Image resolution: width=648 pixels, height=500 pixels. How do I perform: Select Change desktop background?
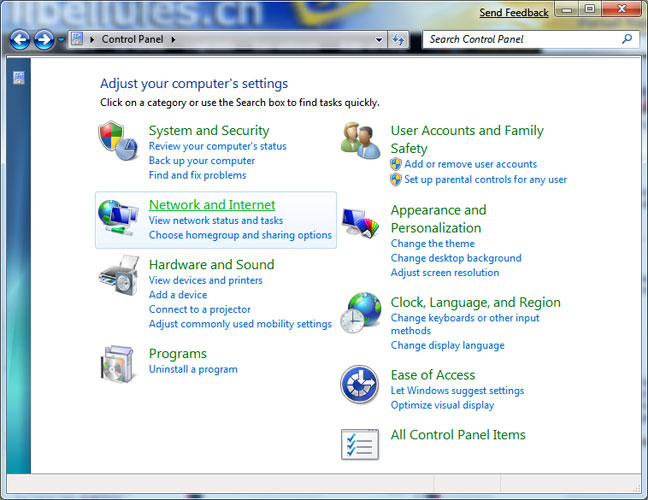[x=456, y=258]
